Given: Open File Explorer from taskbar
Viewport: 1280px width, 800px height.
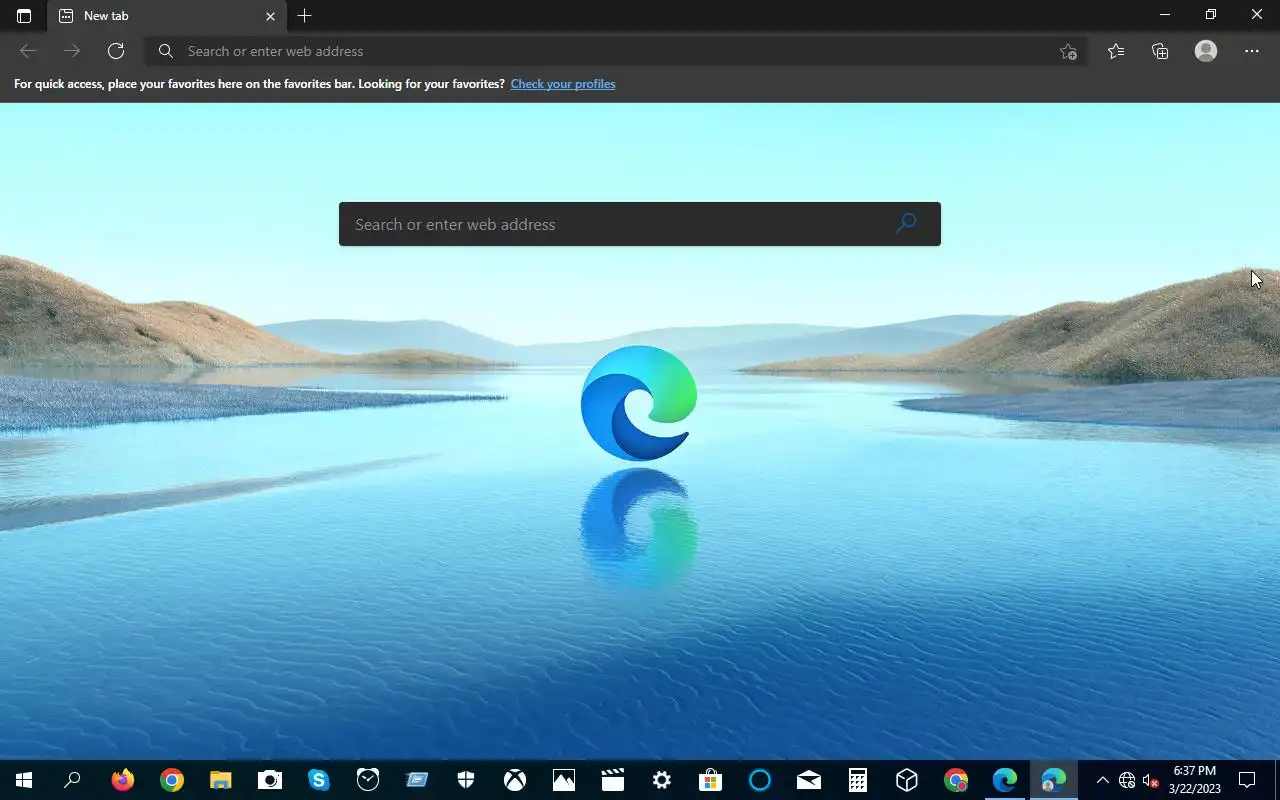Looking at the screenshot, I should coord(220,780).
